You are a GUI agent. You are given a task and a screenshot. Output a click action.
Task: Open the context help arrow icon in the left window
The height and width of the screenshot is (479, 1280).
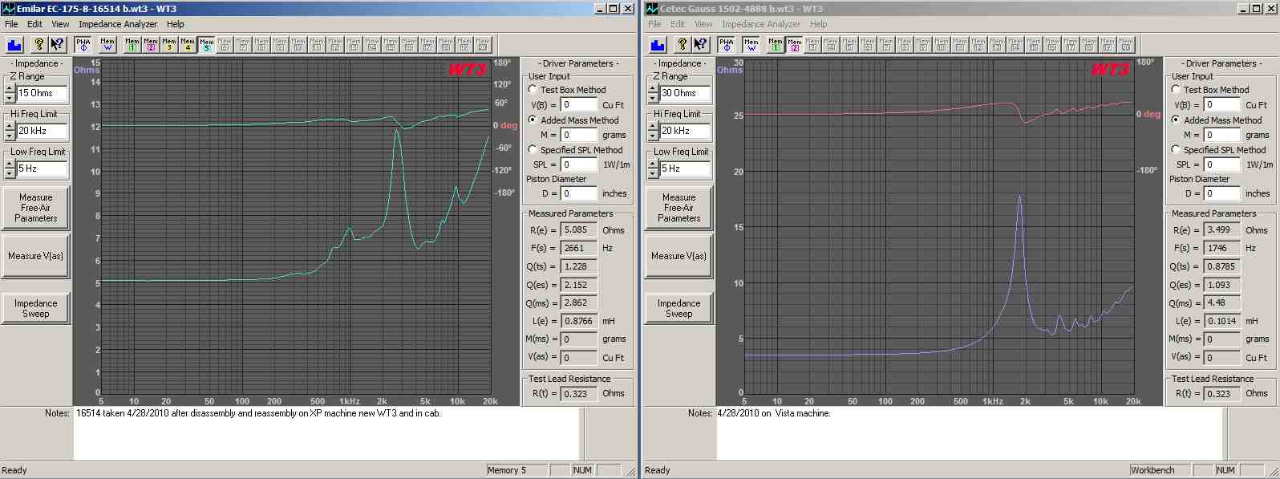pyautogui.click(x=57, y=44)
